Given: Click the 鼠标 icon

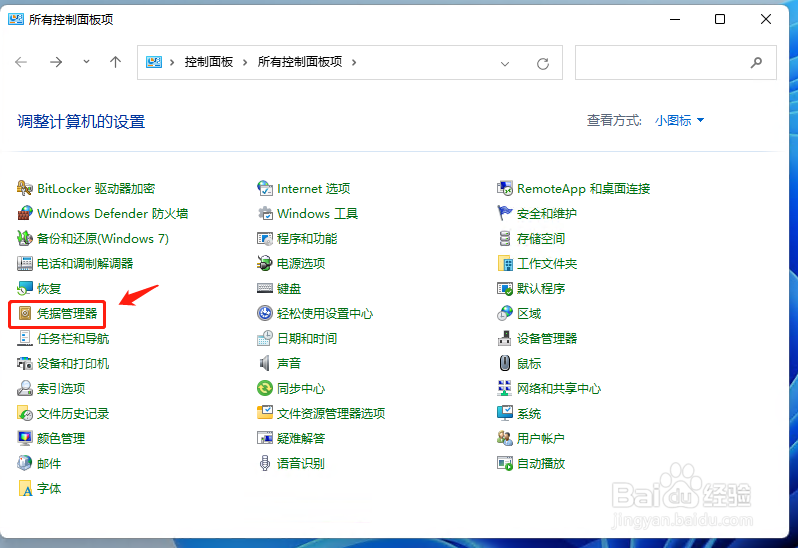Looking at the screenshot, I should (x=505, y=363).
